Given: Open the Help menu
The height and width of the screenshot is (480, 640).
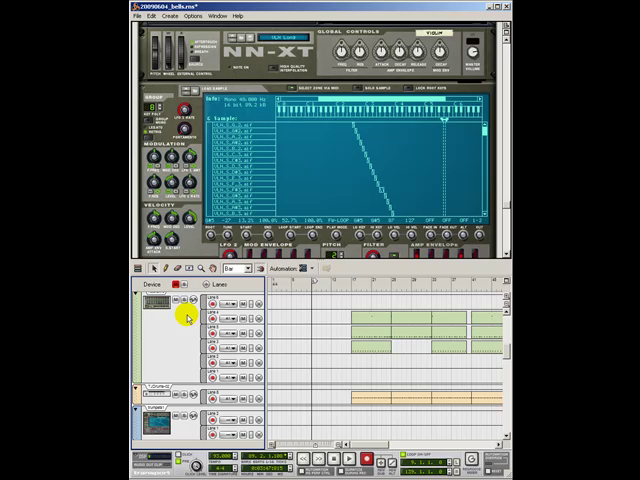Looking at the screenshot, I should 238,16.
